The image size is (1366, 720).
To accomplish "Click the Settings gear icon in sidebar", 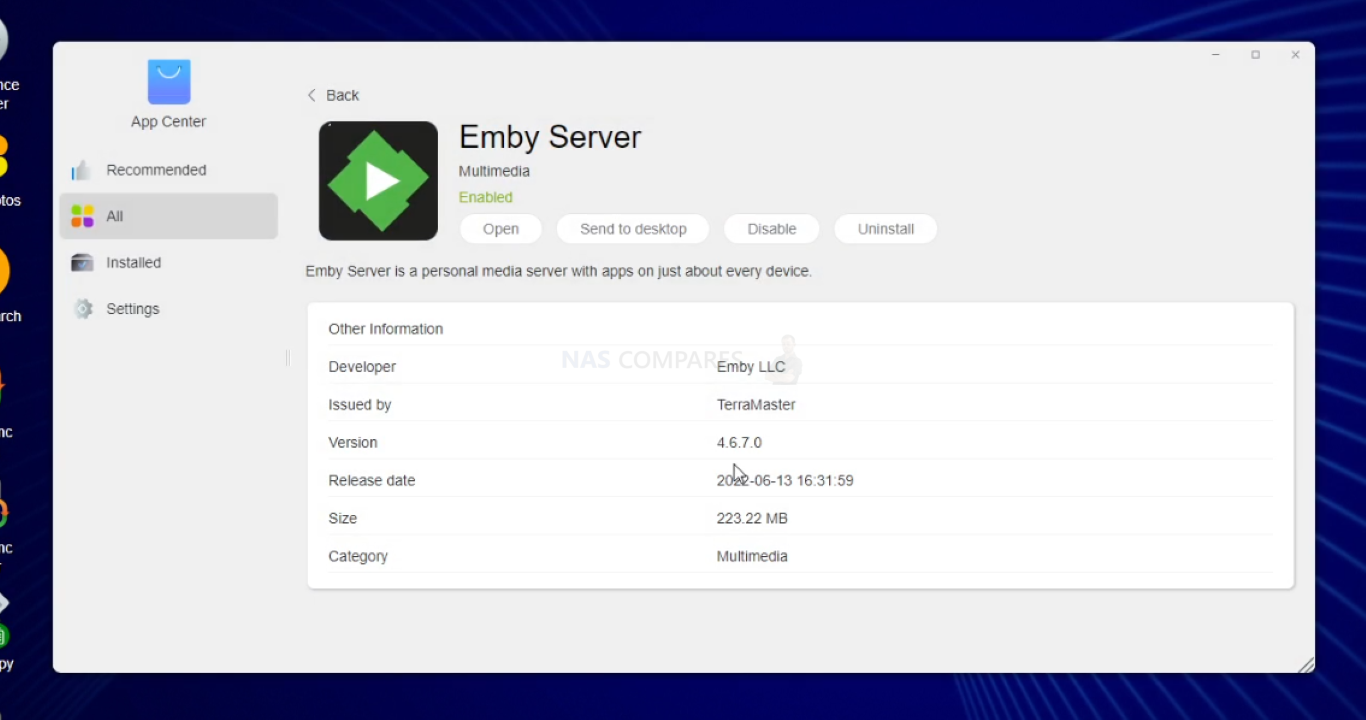I will point(83,309).
